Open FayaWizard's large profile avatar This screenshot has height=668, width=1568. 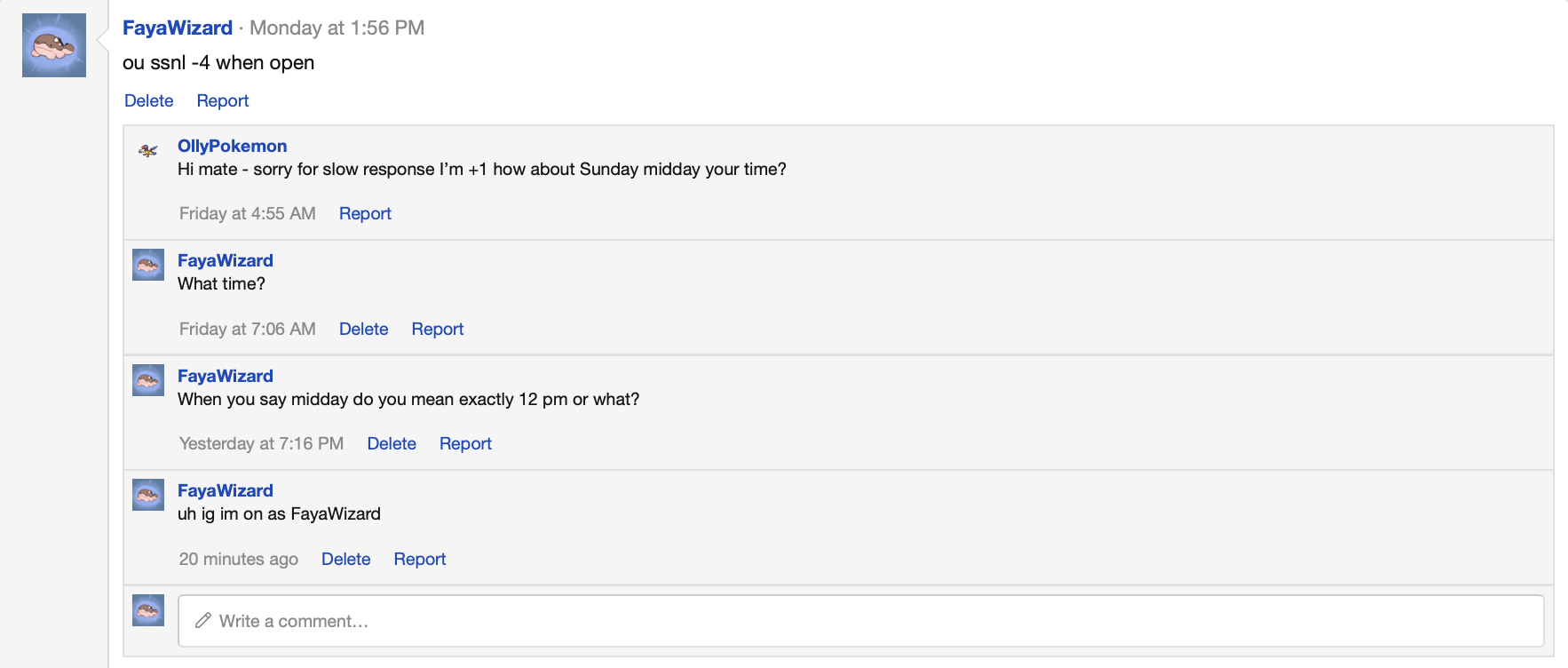click(x=54, y=45)
